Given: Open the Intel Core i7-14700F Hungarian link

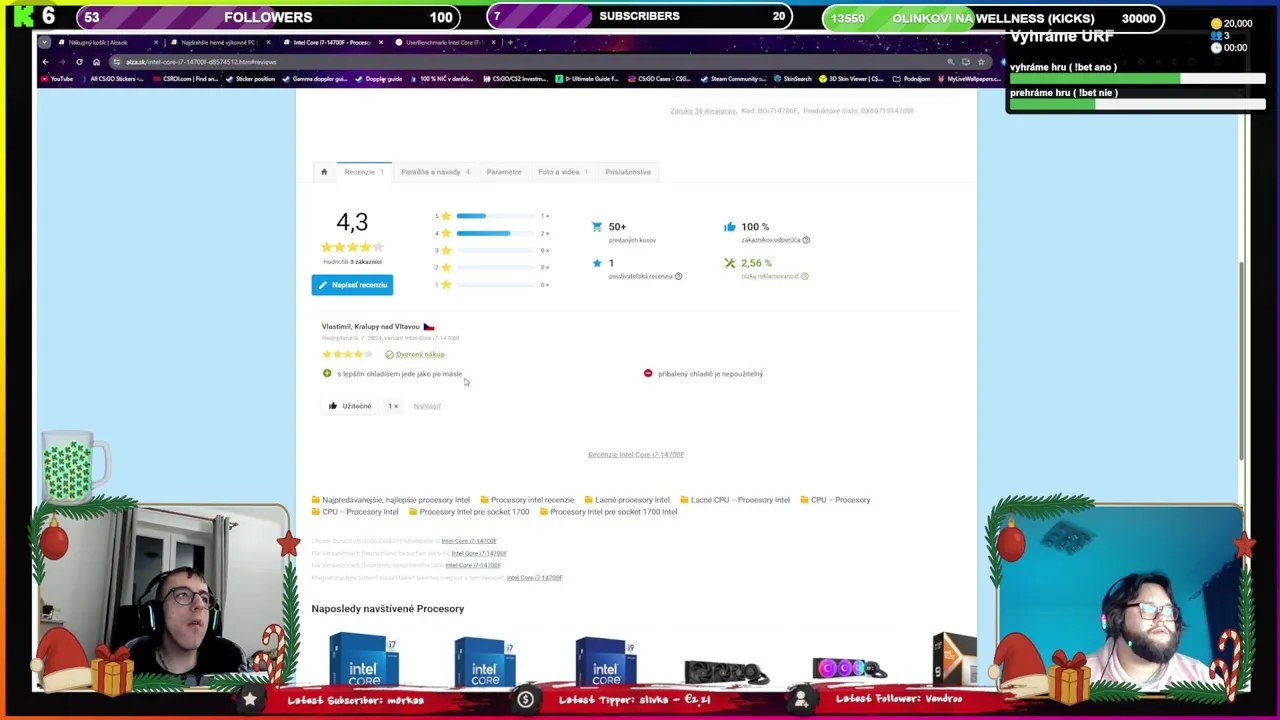Looking at the screenshot, I should coord(534,578).
